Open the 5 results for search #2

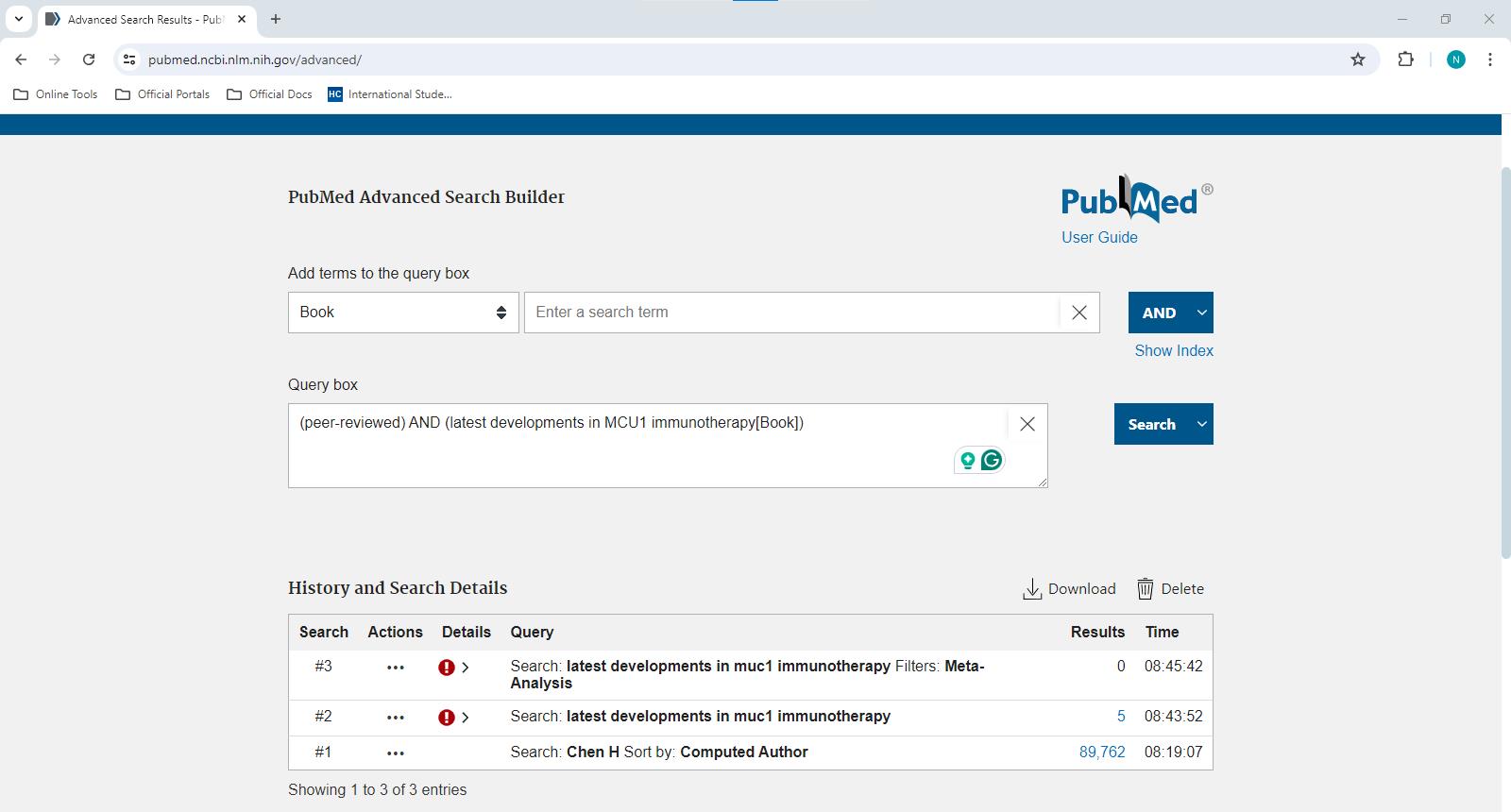point(1121,717)
